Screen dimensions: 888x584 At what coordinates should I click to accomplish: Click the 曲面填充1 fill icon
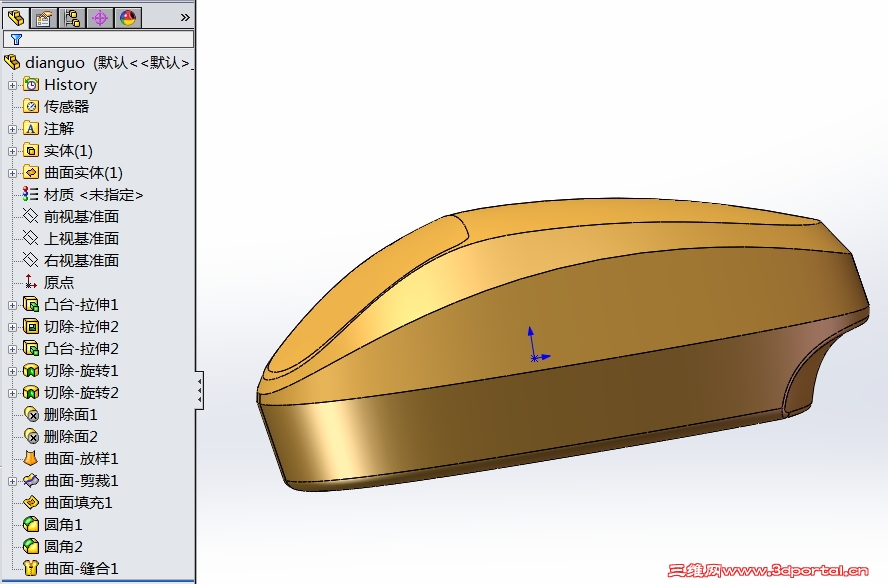(31, 502)
